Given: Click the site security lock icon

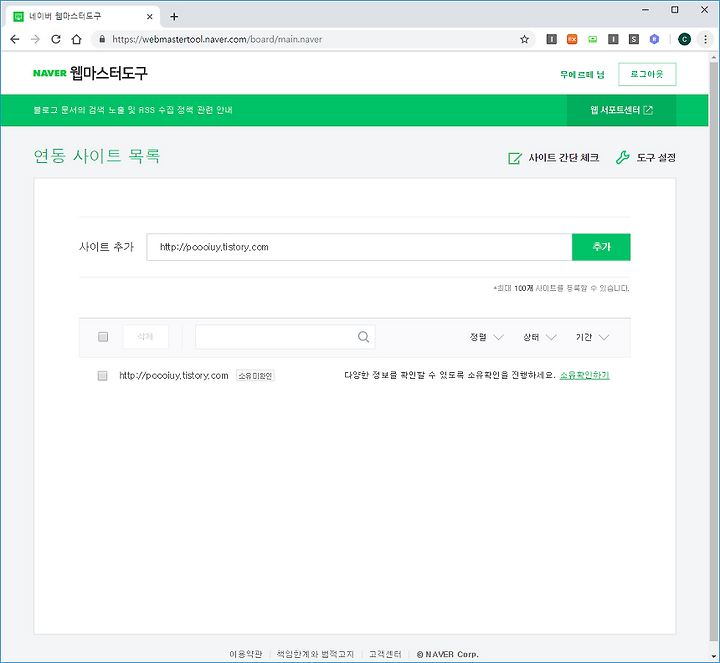Looking at the screenshot, I should 102,39.
